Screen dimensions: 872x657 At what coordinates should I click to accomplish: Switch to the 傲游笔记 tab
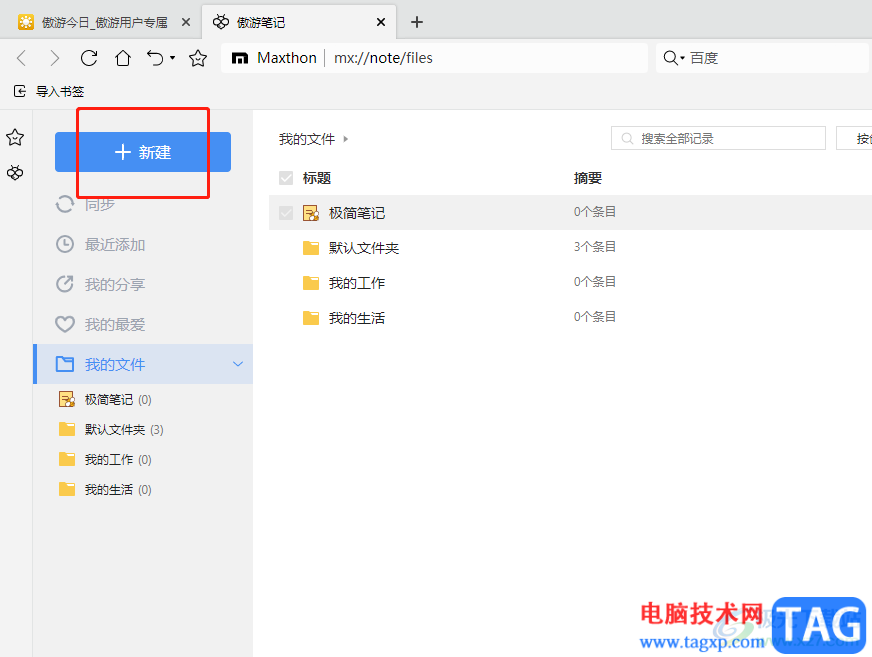tap(261, 22)
